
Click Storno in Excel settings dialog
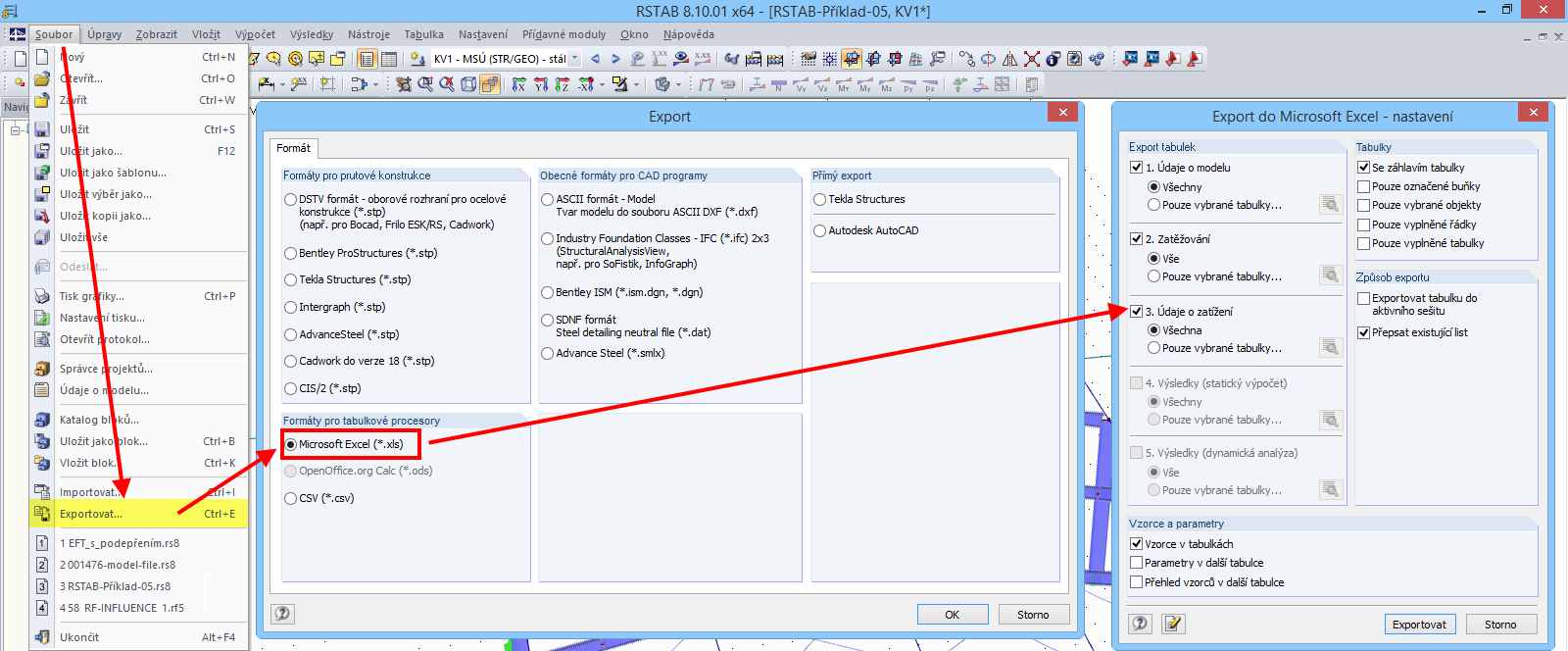[1500, 625]
